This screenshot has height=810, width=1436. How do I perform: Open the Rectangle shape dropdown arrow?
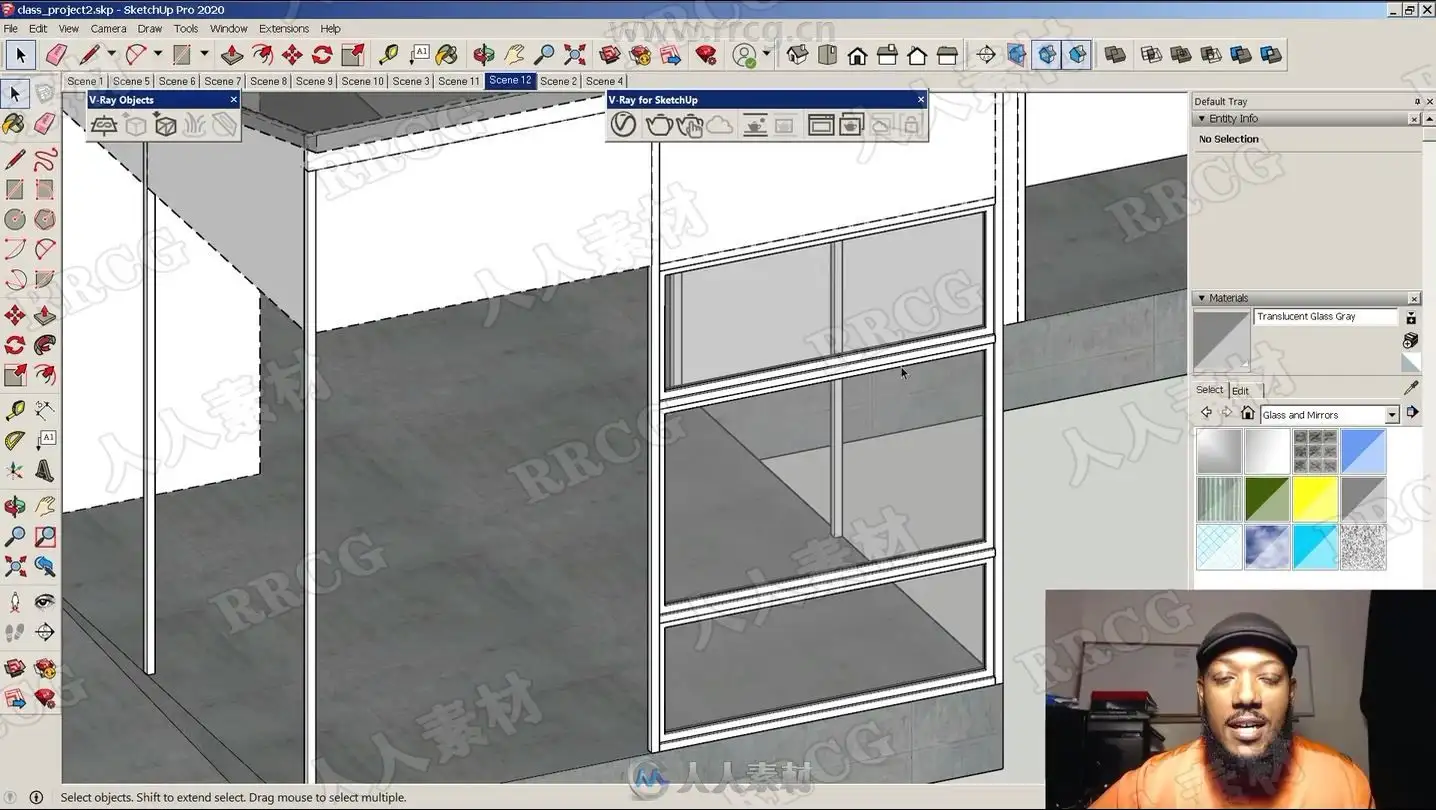coord(204,54)
